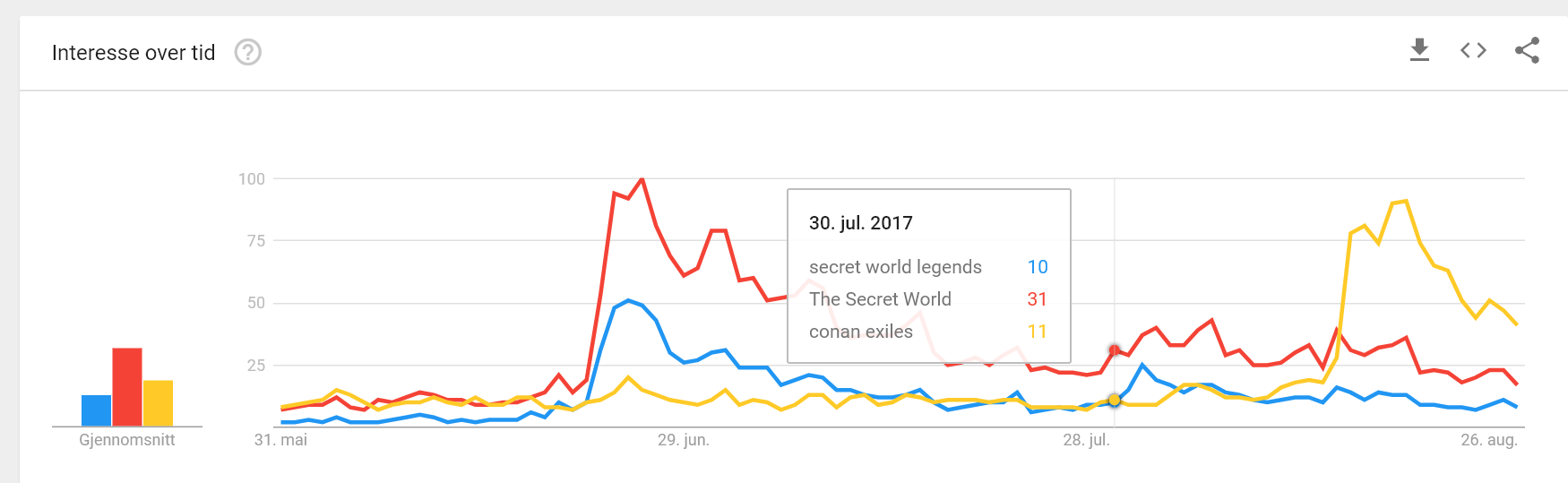Click the '28. jul.' axis label
This screenshot has height=483, width=1568.
[x=1086, y=440]
